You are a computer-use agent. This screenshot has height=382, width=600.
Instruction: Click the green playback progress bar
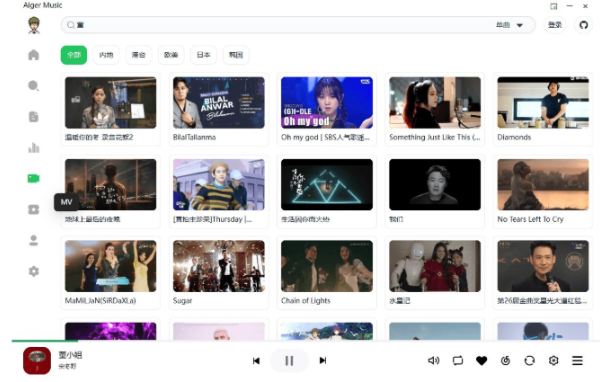(44, 340)
